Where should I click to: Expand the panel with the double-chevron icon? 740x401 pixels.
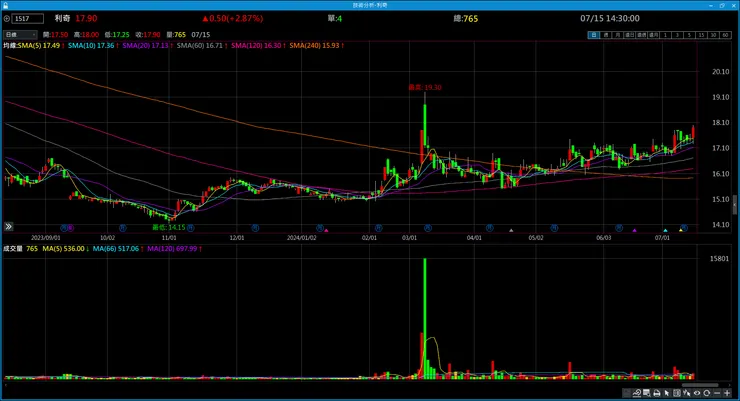(x=8, y=226)
